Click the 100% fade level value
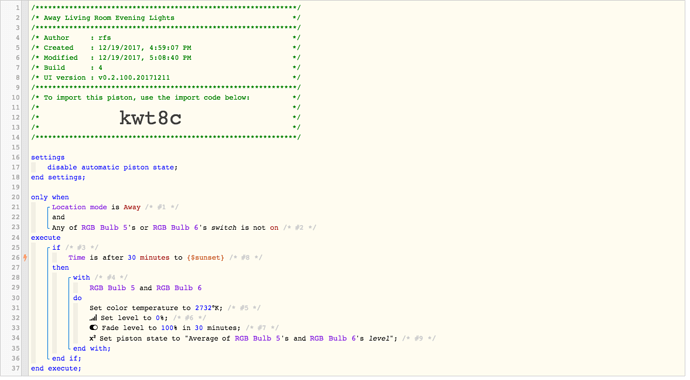 (169, 328)
